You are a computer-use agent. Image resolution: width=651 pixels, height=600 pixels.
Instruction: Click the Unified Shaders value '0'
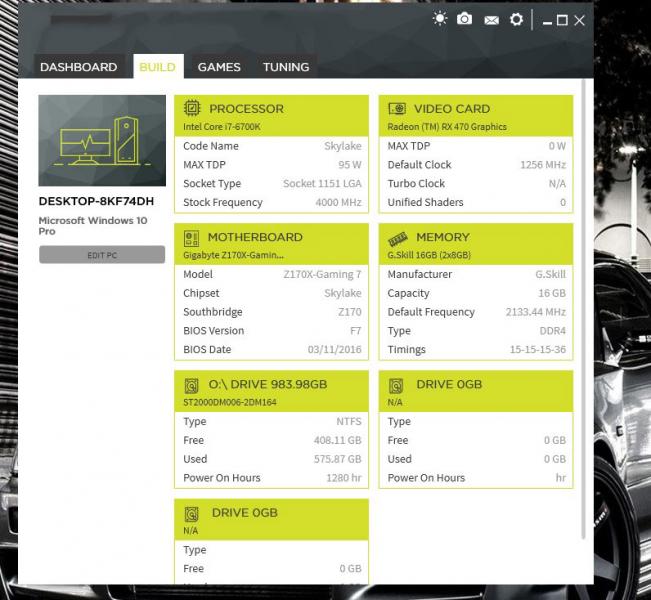coord(563,202)
